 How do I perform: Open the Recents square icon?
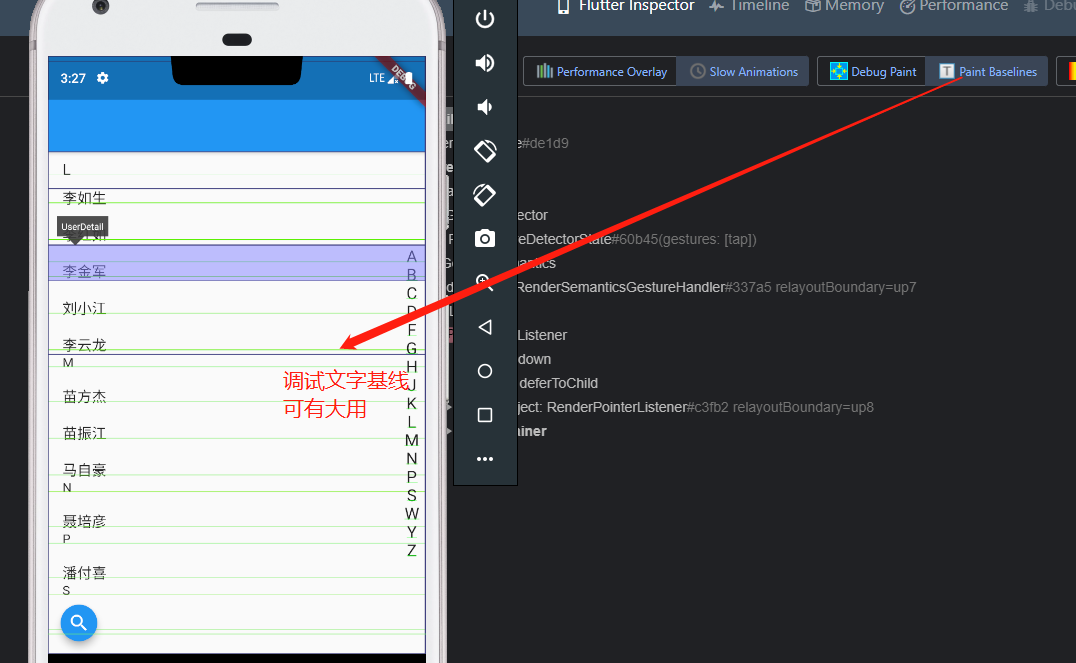[485, 415]
